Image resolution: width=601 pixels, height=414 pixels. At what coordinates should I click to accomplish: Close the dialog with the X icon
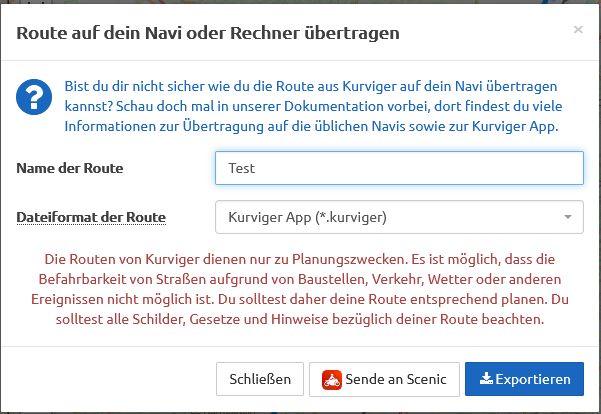coord(578,30)
